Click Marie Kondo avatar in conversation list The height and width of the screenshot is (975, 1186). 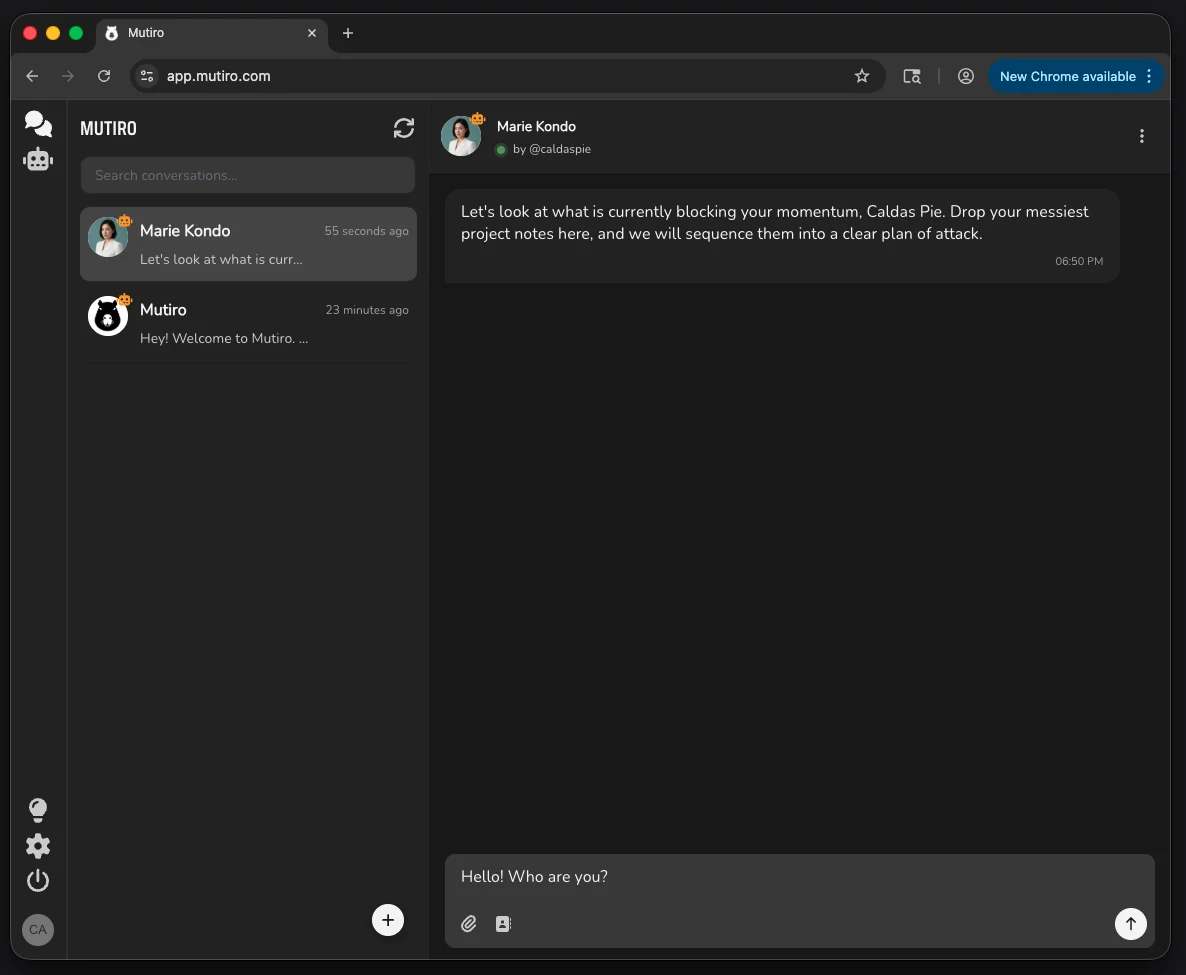tap(108, 237)
